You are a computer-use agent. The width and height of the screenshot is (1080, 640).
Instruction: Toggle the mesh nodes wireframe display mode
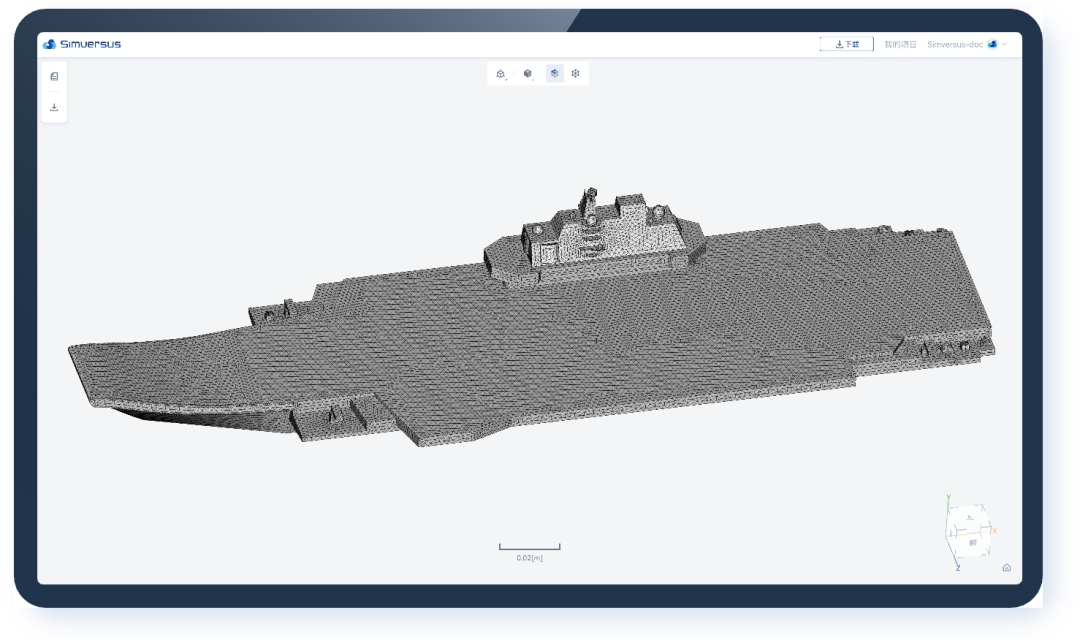[575, 74]
